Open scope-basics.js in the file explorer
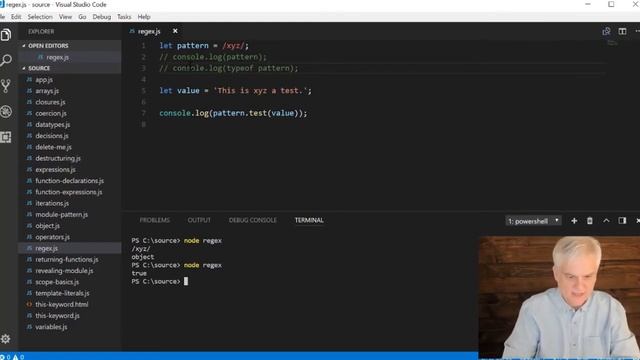Screen dimensions: 640x360 point(57,282)
